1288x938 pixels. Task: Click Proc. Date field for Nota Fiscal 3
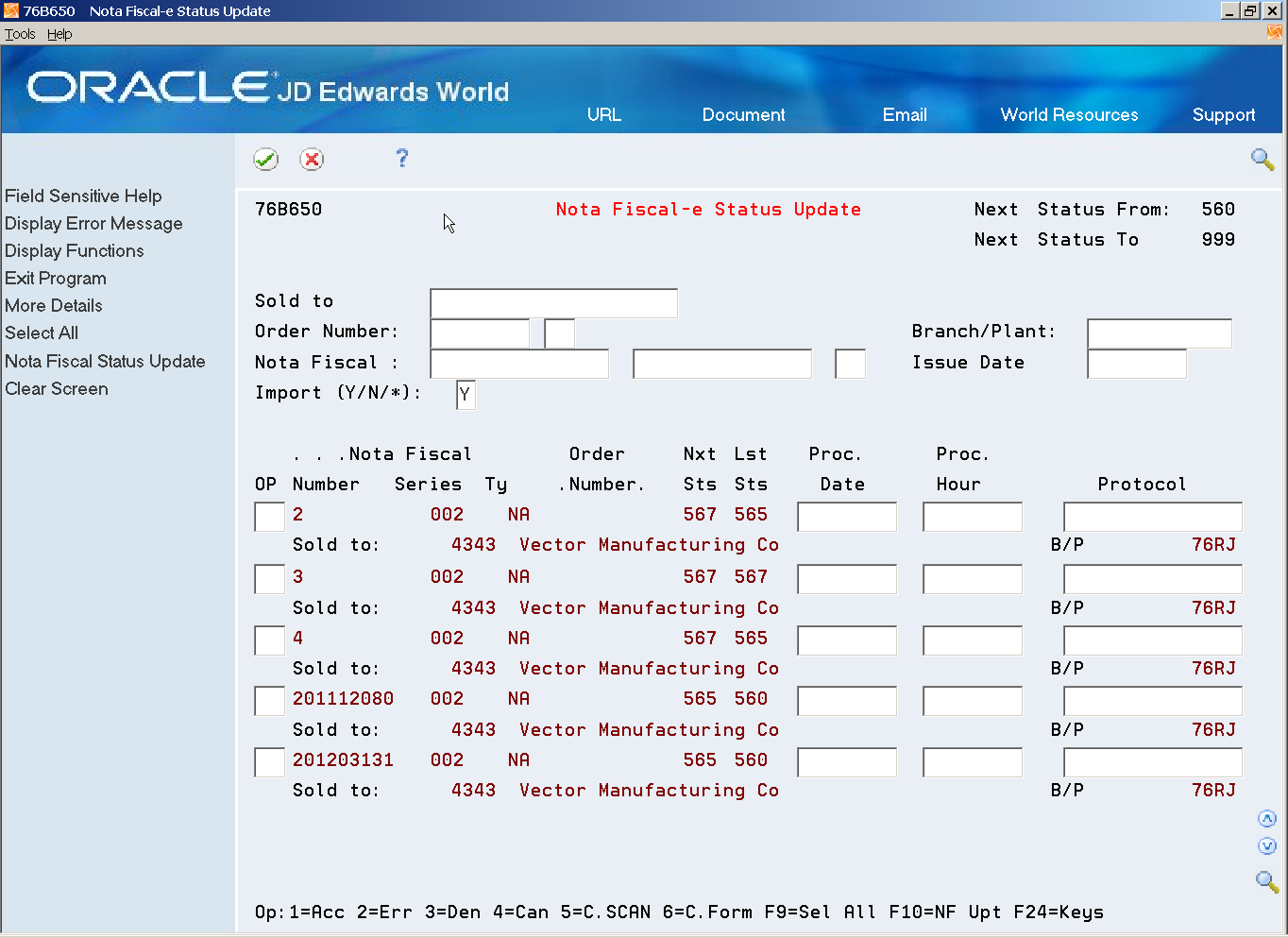847,579
